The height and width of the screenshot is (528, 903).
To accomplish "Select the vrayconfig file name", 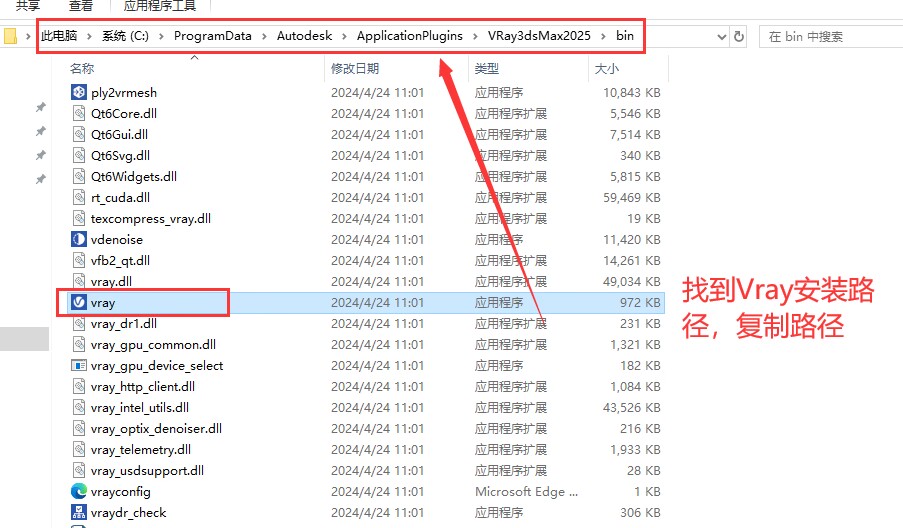I will tap(121, 492).
